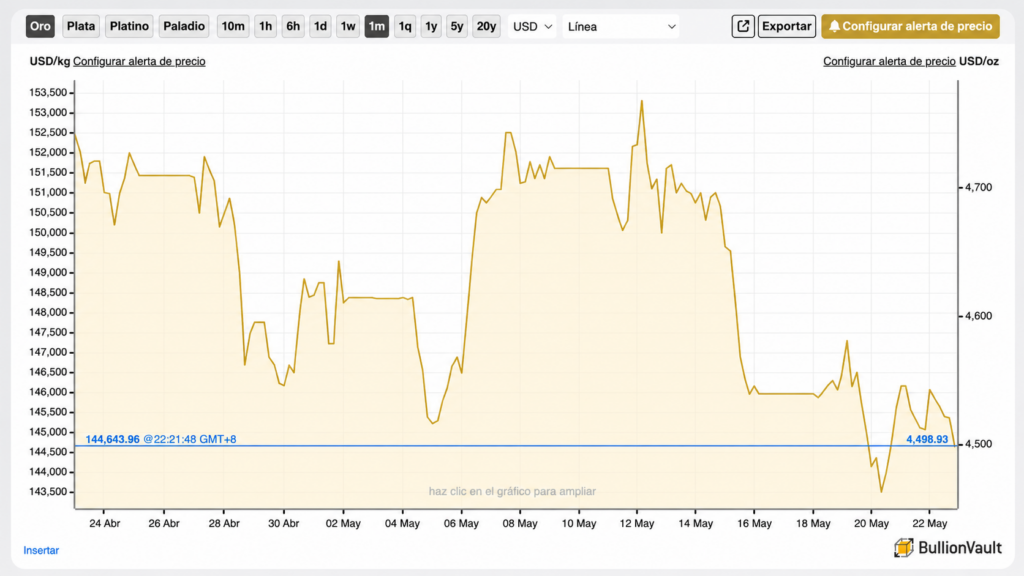Screen dimensions: 1024x576
Task: Switch to Platino metal tab
Action: 129,27
